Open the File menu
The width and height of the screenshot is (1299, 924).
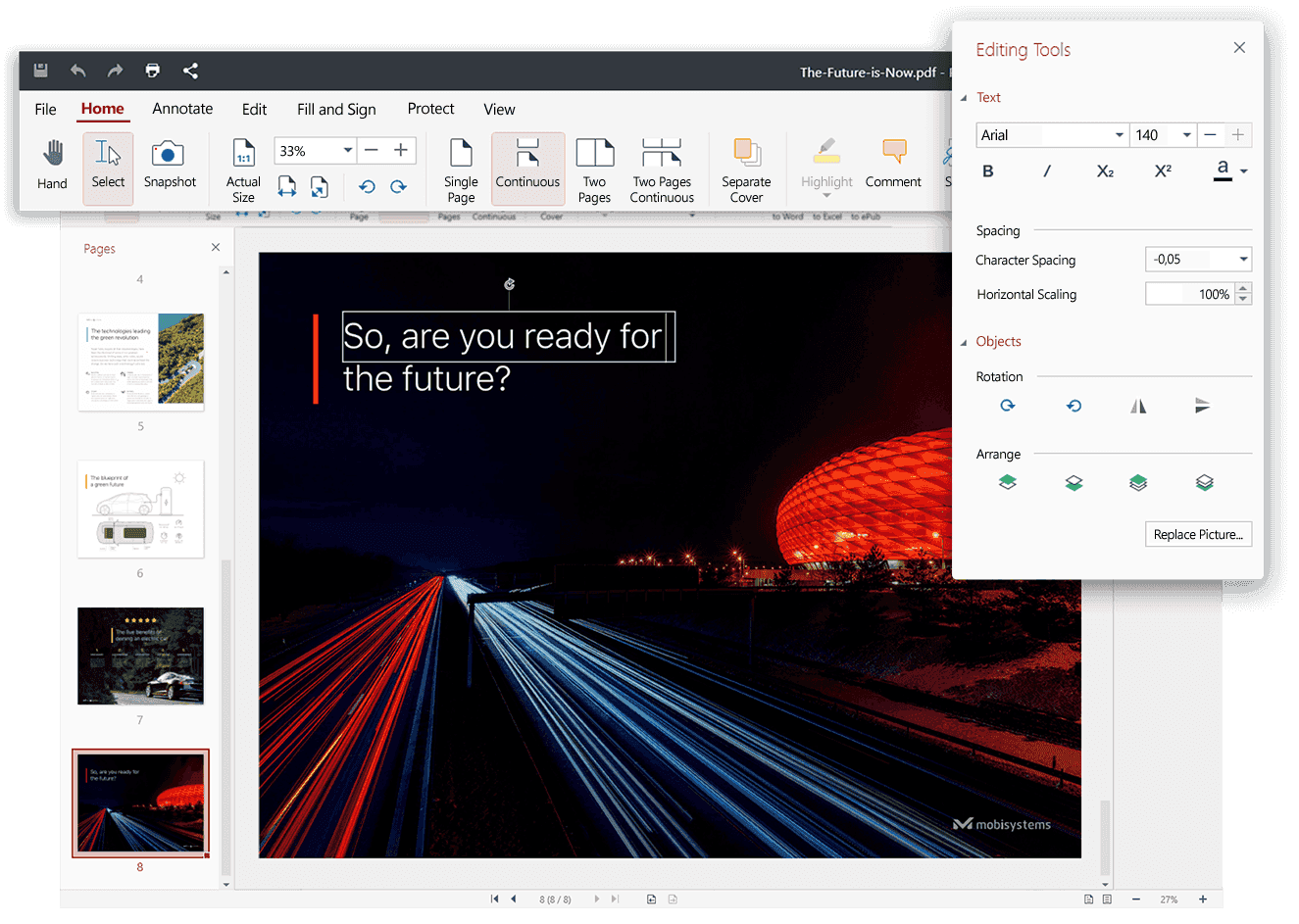tap(45, 109)
